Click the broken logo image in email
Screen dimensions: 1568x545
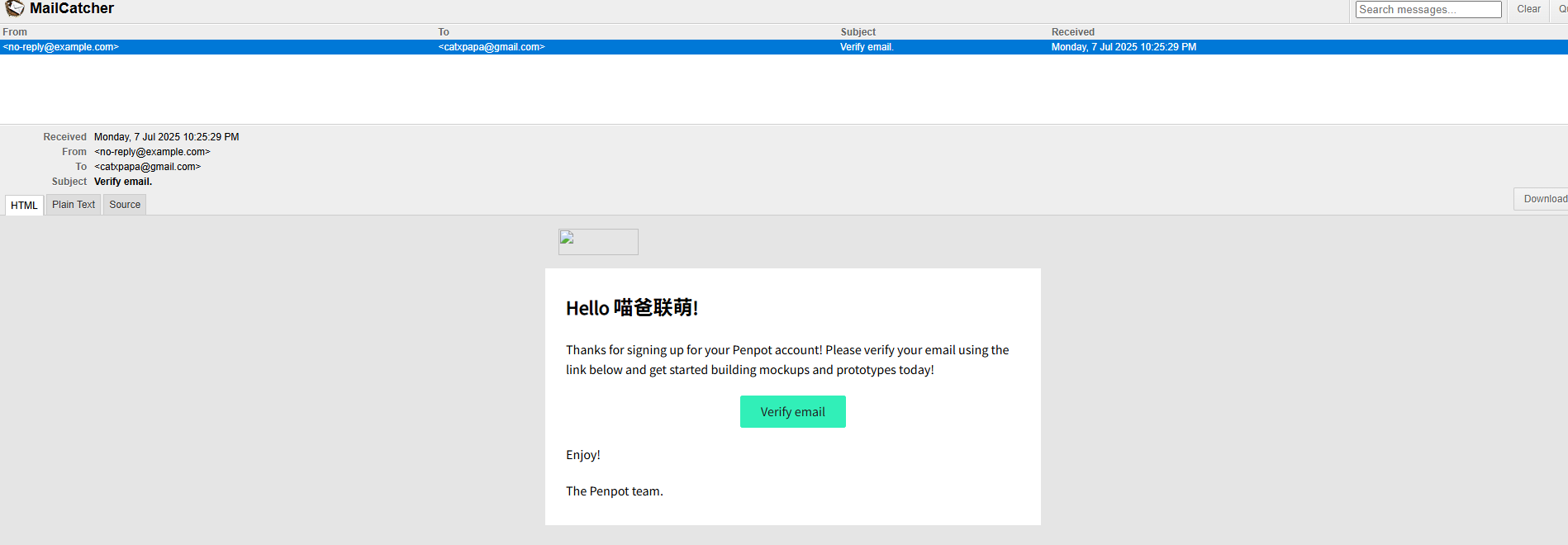tap(598, 242)
